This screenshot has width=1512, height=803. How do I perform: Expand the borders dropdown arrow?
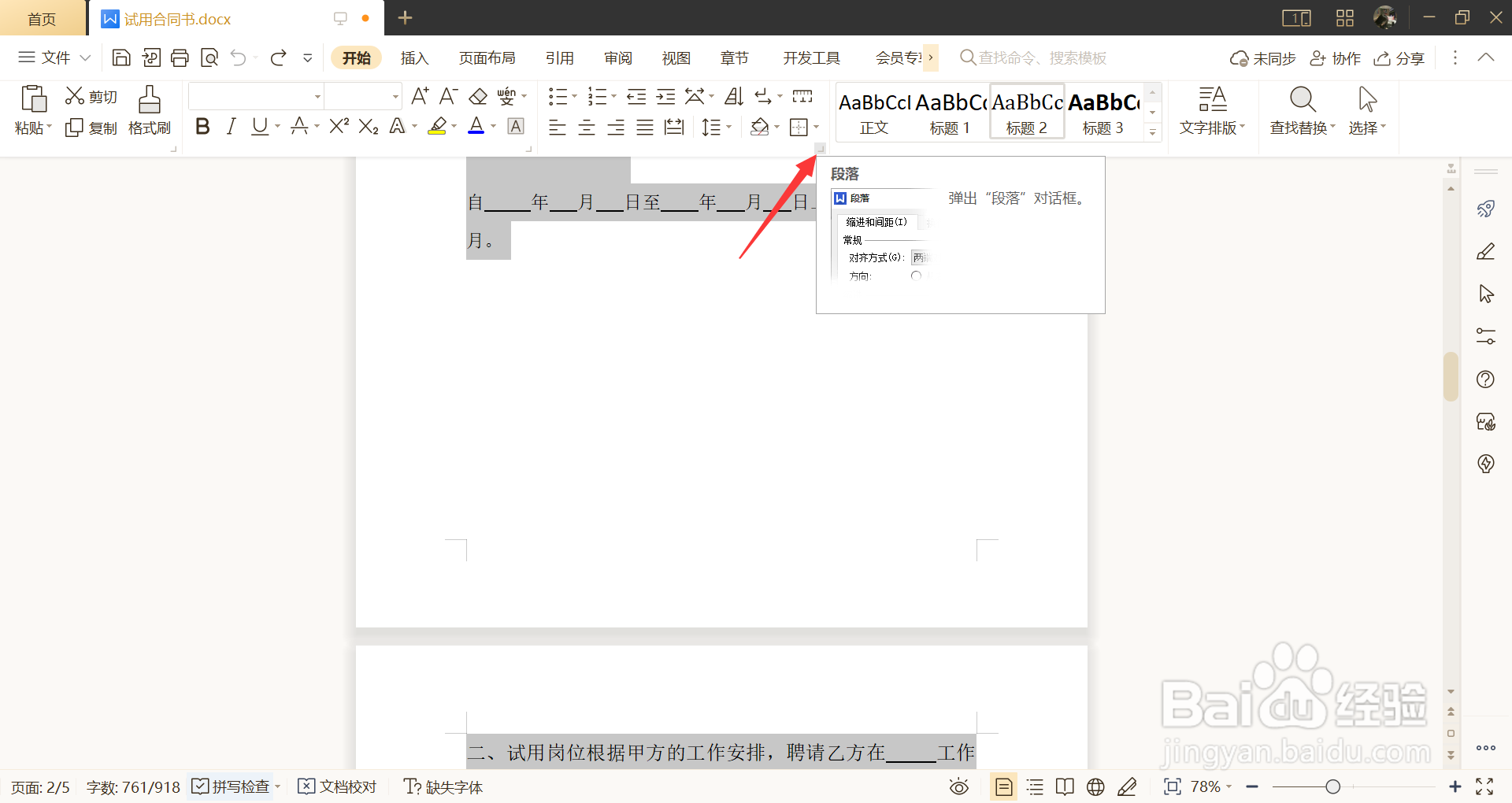[816, 127]
